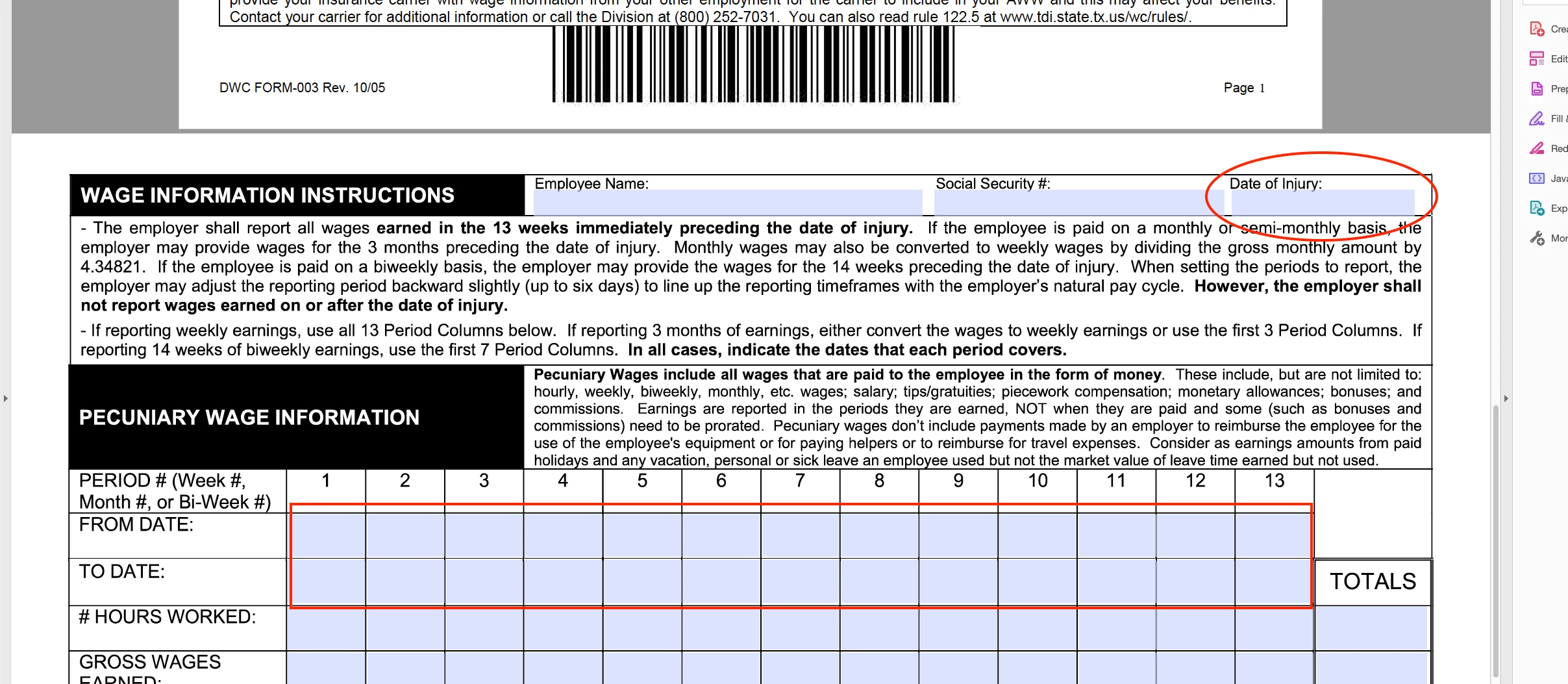
Task: Click the FROM DATE field for period 8
Action: (879, 535)
